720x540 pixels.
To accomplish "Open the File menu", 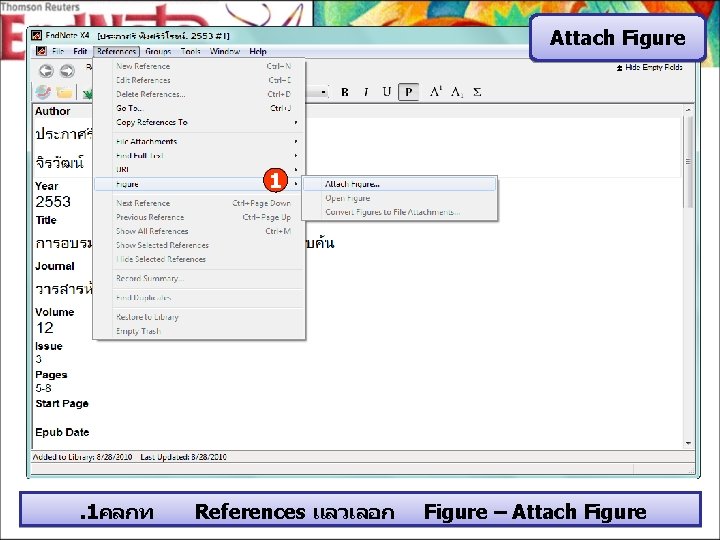I will tap(58, 51).
